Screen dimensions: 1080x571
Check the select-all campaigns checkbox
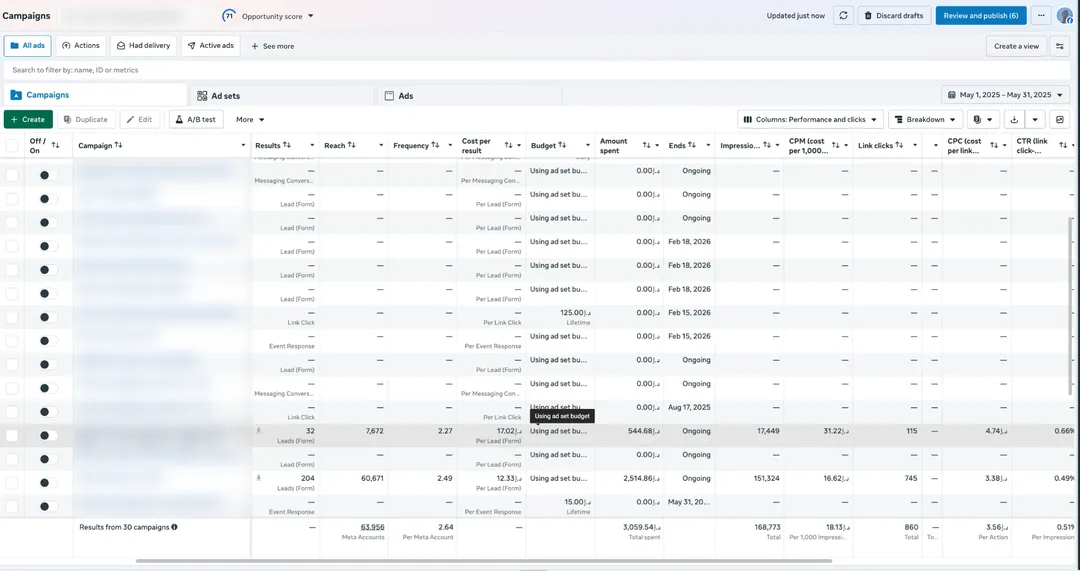tap(12, 145)
